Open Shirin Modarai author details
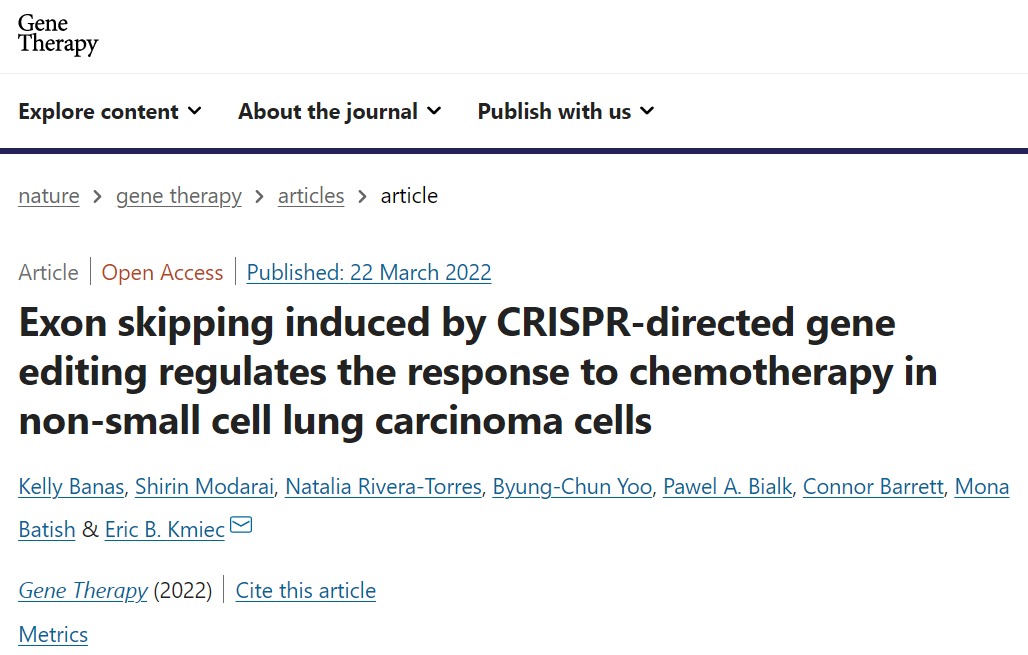The width and height of the screenshot is (1028, 655). pyautogui.click(x=205, y=487)
